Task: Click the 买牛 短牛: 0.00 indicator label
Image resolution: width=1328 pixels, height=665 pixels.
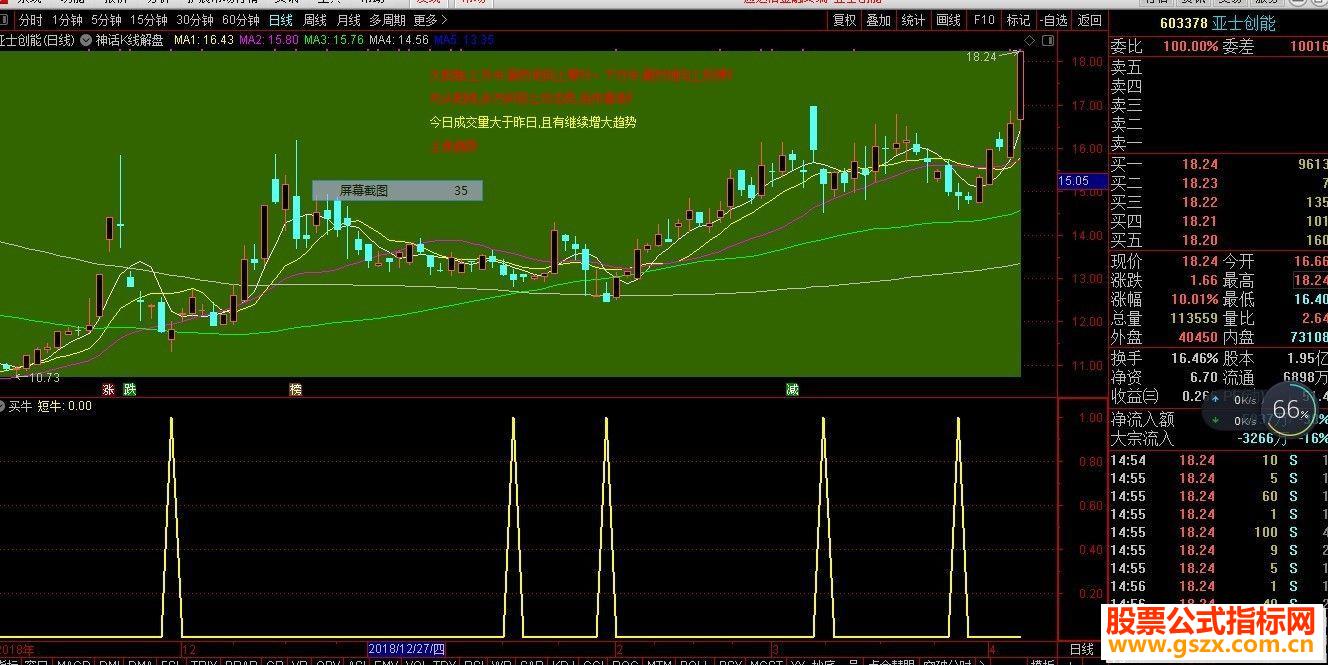Action: coord(50,406)
